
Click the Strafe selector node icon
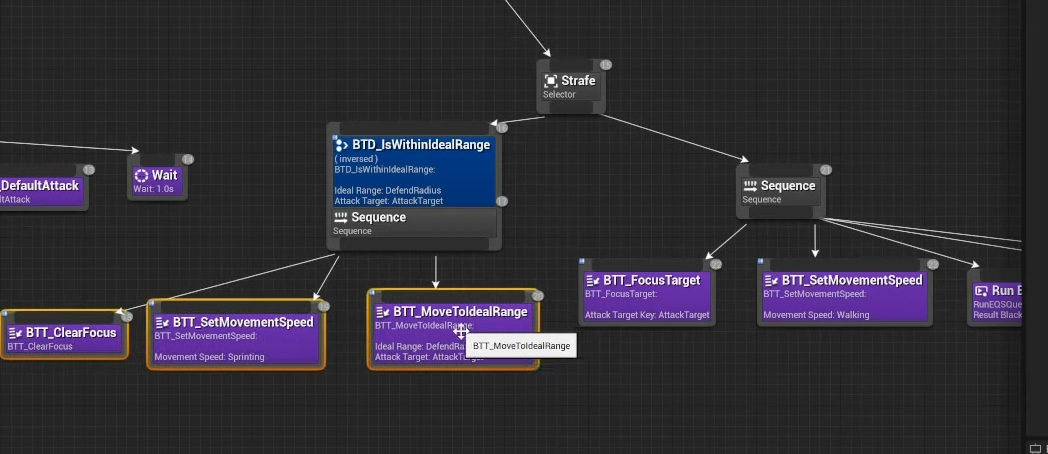pos(550,81)
